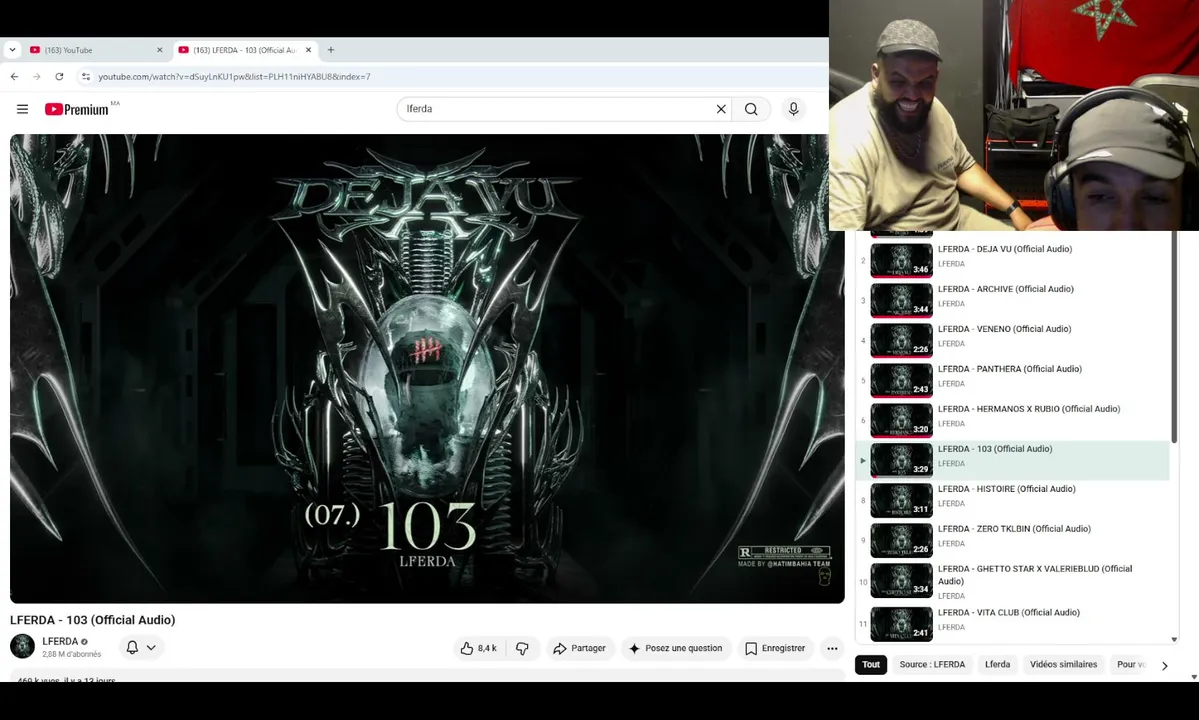Select currently playing LFERDA - 103 item
Image resolution: width=1199 pixels, height=720 pixels.
tap(1013, 460)
